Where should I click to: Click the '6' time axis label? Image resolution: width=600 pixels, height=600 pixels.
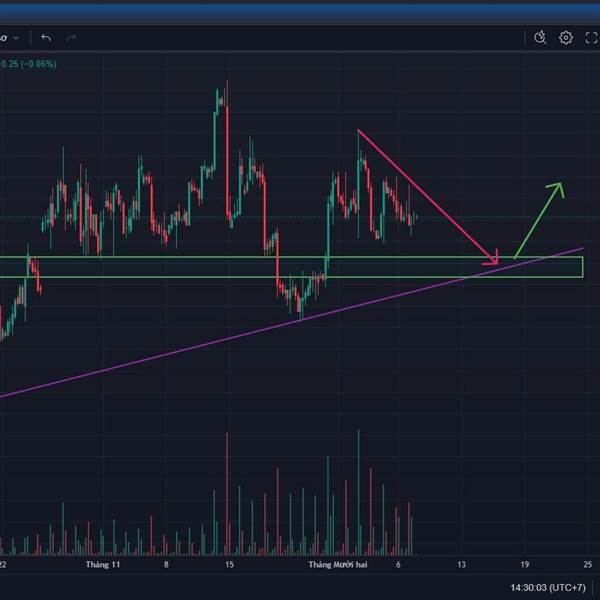point(398,564)
